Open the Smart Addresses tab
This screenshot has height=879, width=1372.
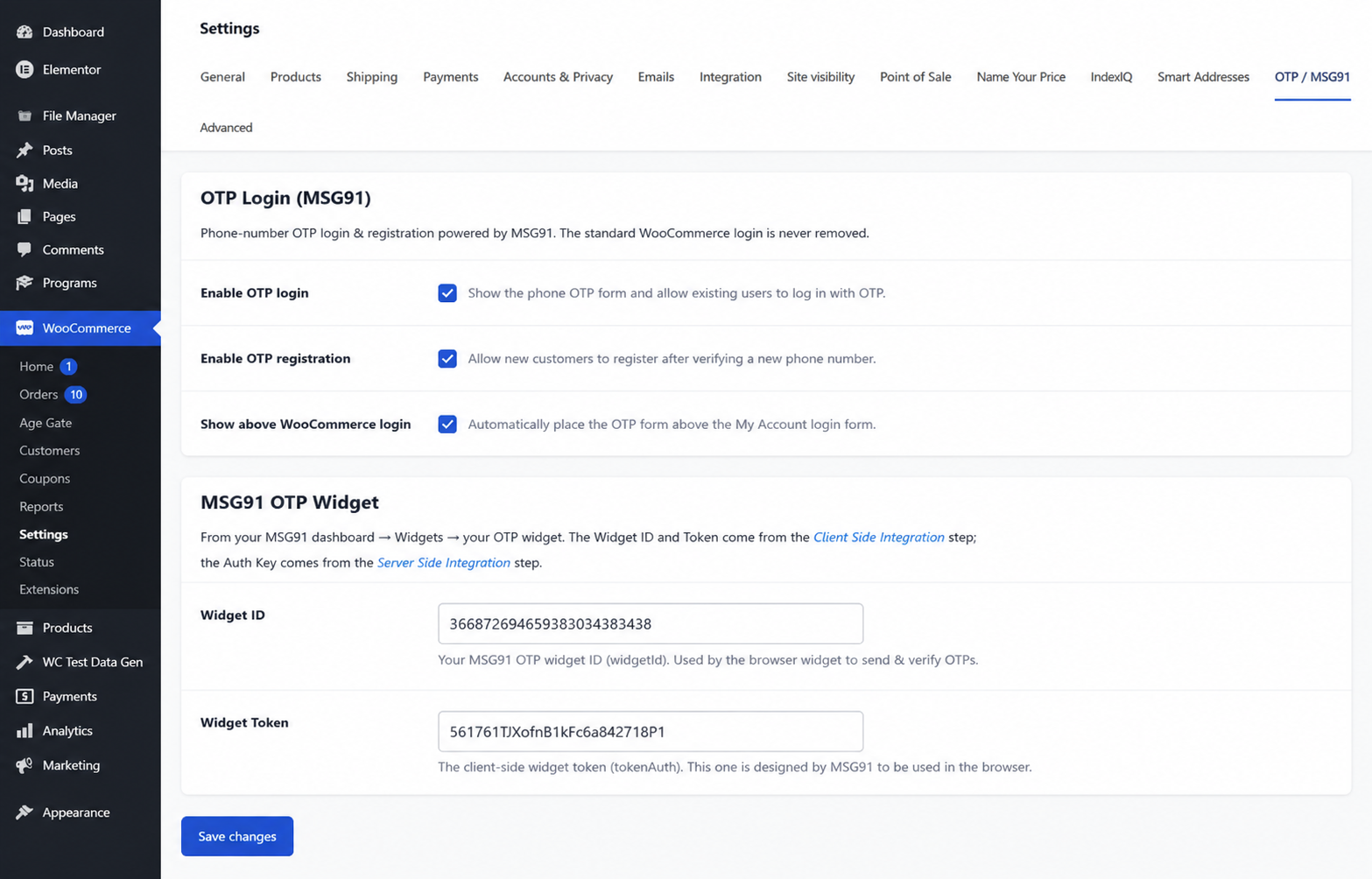pos(1203,77)
